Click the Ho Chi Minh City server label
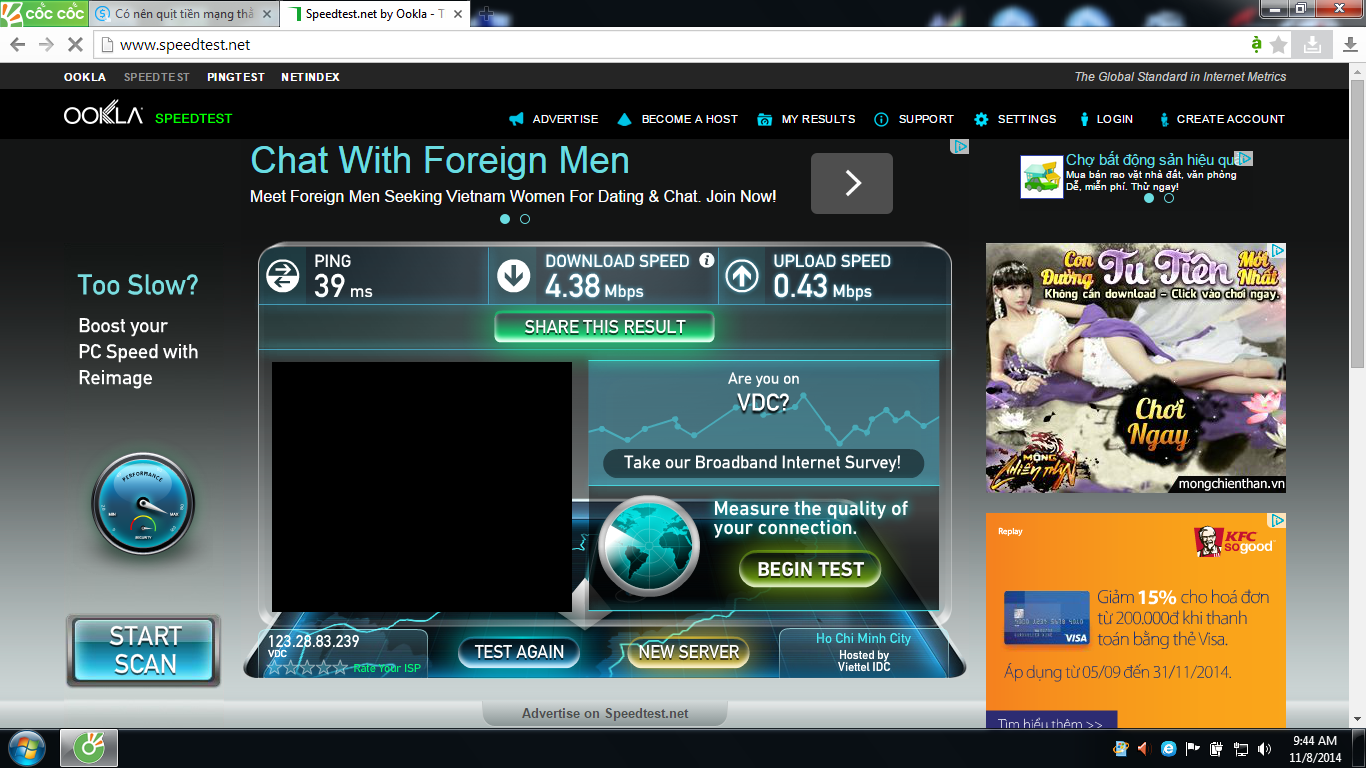Viewport: 1366px width, 768px height. (864, 638)
